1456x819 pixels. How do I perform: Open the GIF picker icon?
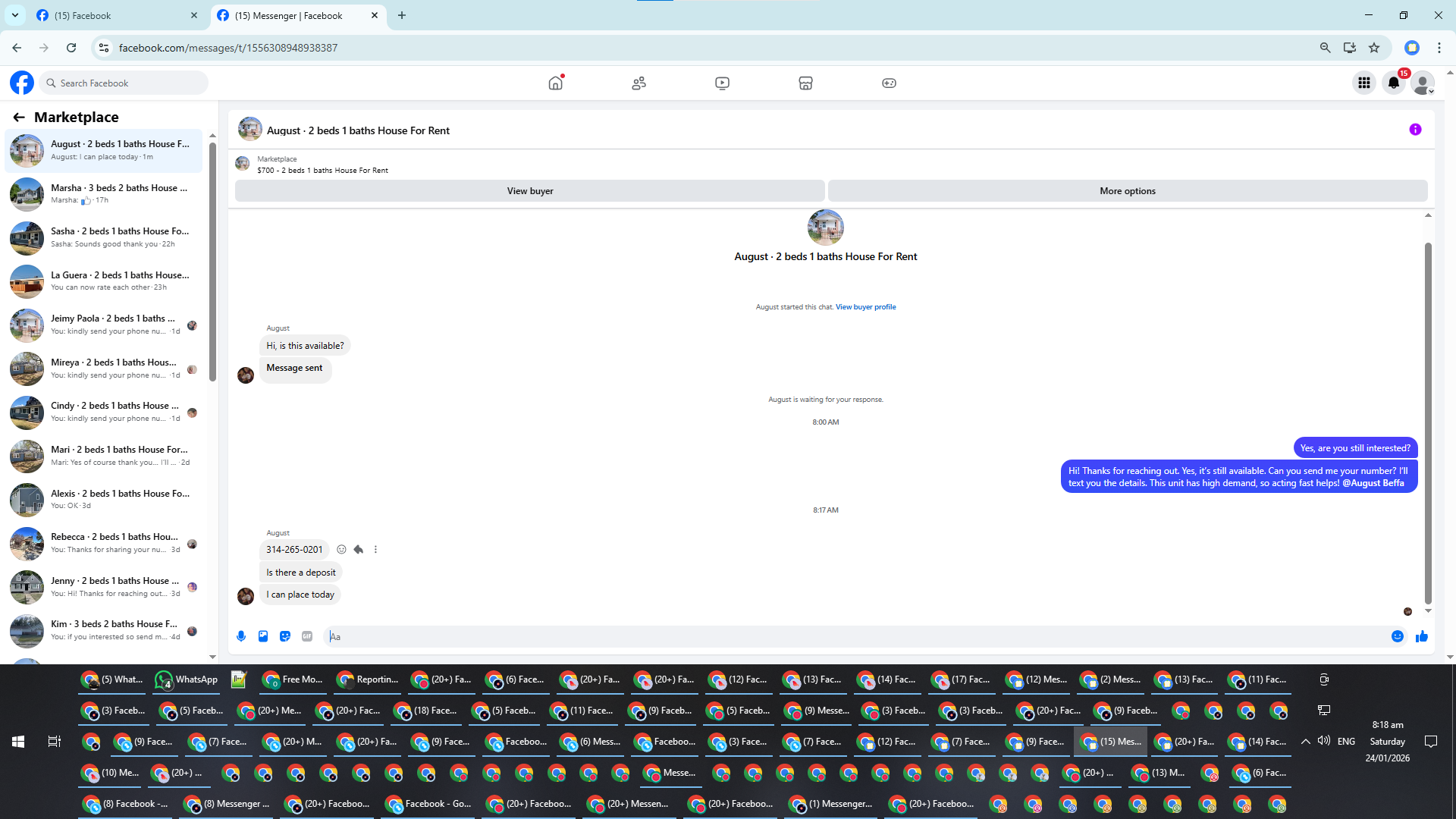coord(307,636)
